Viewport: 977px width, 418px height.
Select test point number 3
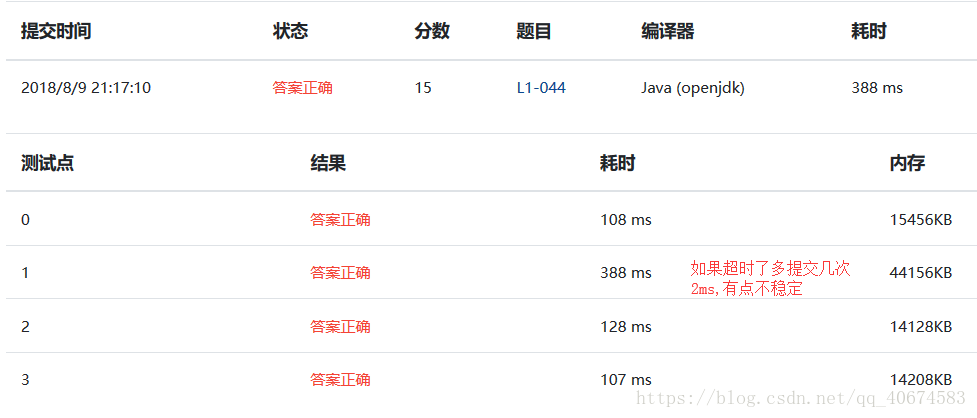(25, 379)
